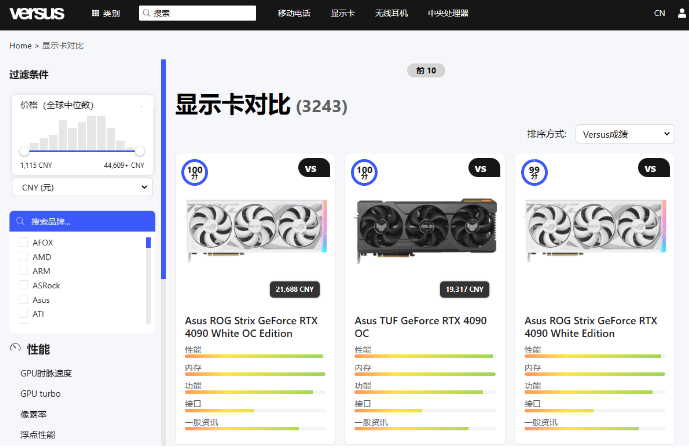Select the 像素率 filter

pos(33,414)
